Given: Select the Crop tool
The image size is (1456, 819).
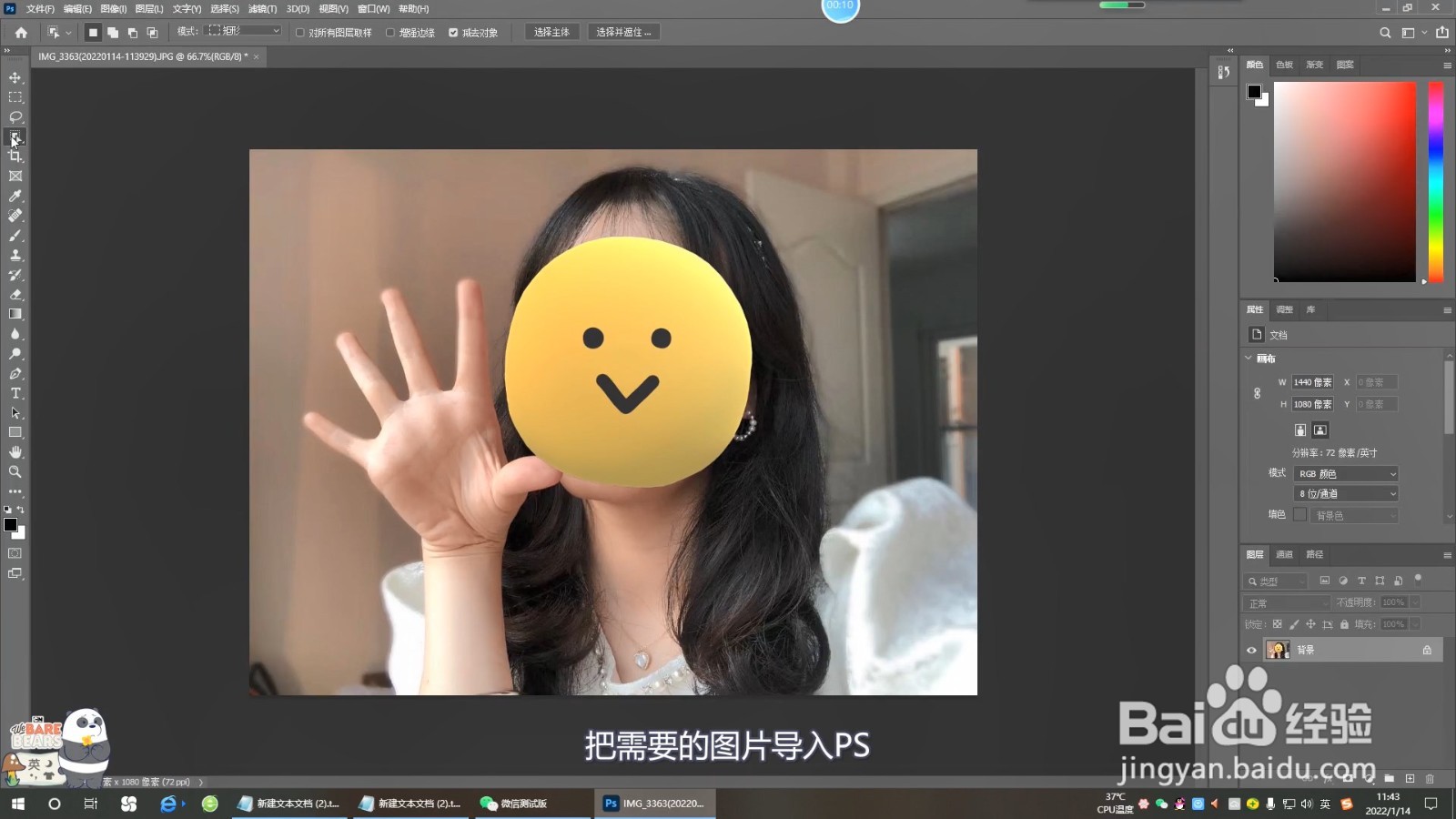Looking at the screenshot, I should click(15, 156).
